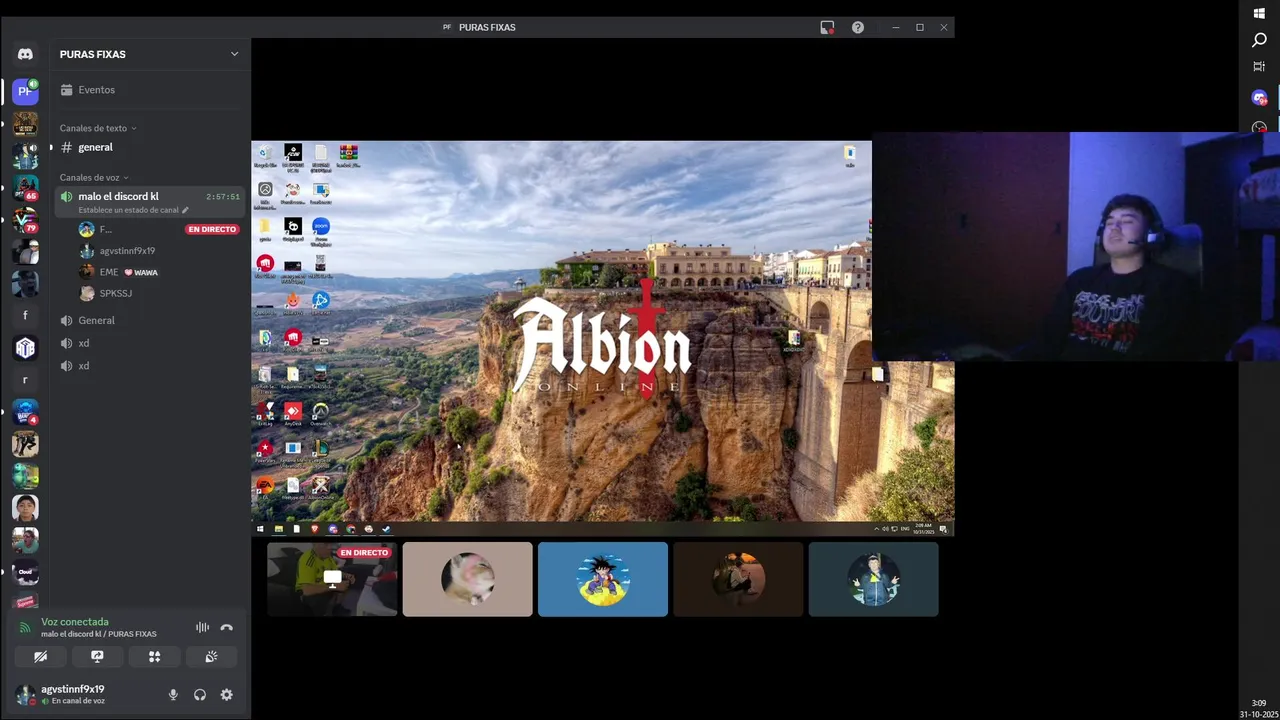Select user SPKSSJ in voice channel
Viewport: 1280px width, 720px height.
[x=158, y=293]
